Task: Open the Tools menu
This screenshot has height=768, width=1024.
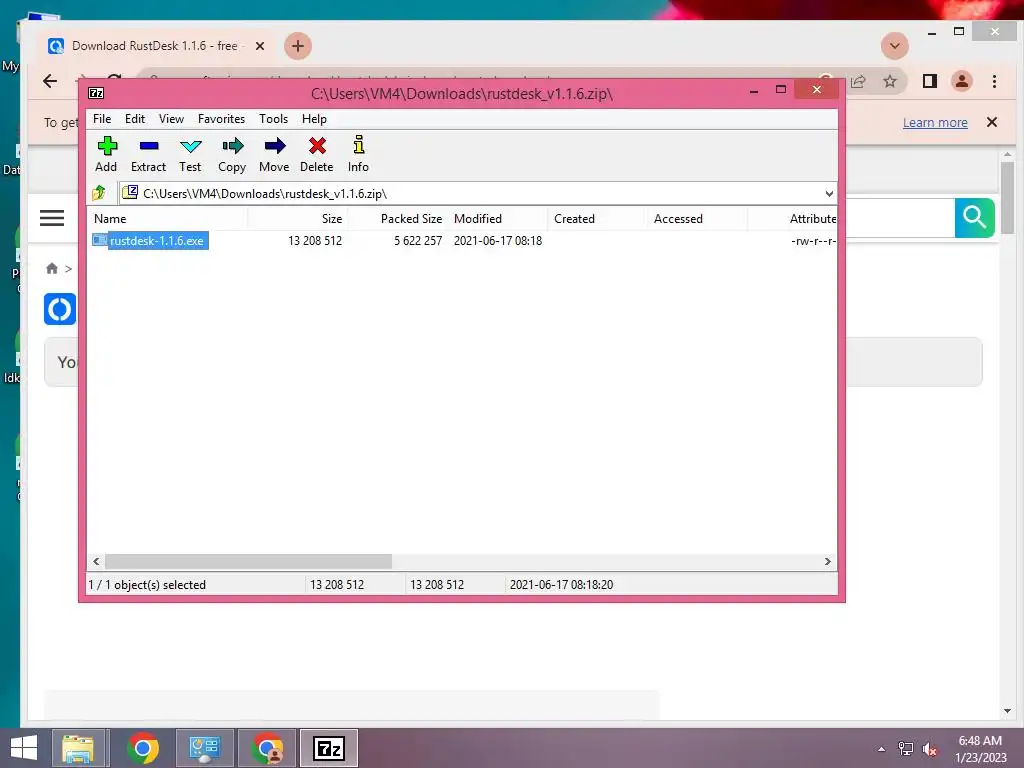Action: [x=273, y=119]
